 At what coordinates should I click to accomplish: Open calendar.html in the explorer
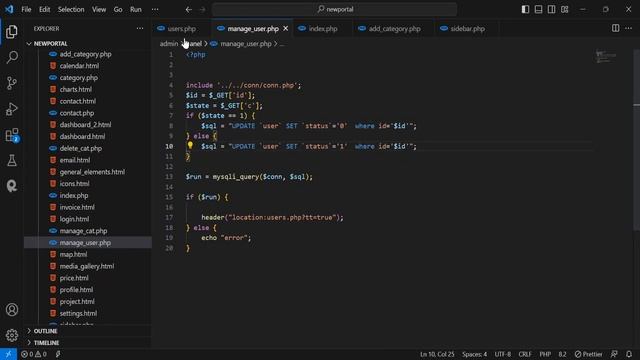[x=79, y=66]
